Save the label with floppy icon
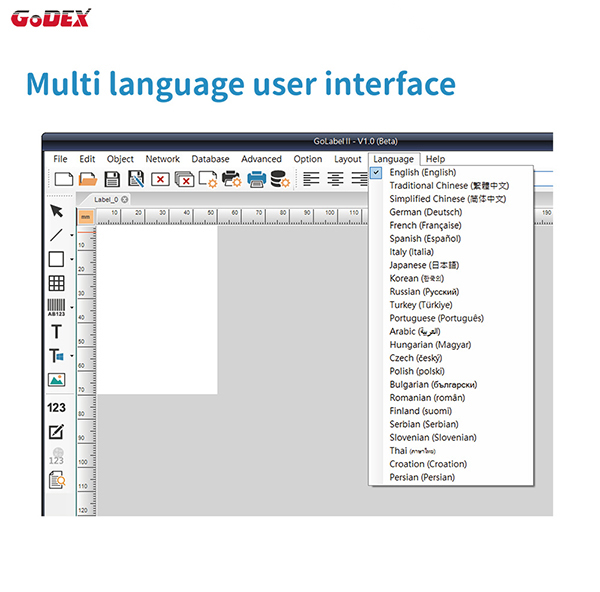This screenshot has width=600, height=592. (x=112, y=179)
